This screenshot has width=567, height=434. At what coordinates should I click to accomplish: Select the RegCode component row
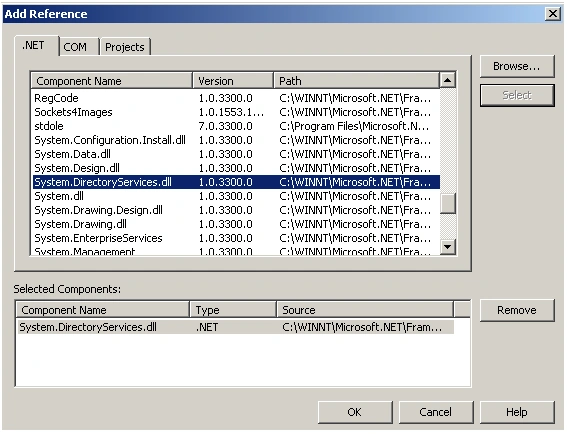coord(236,98)
